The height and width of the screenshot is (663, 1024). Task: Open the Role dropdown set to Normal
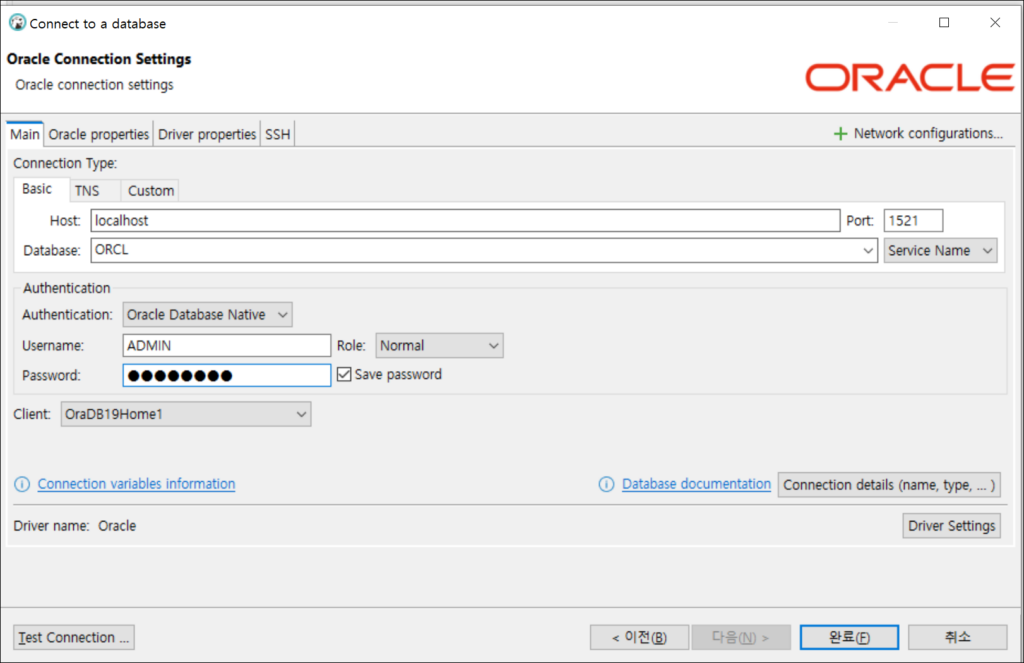(x=440, y=346)
